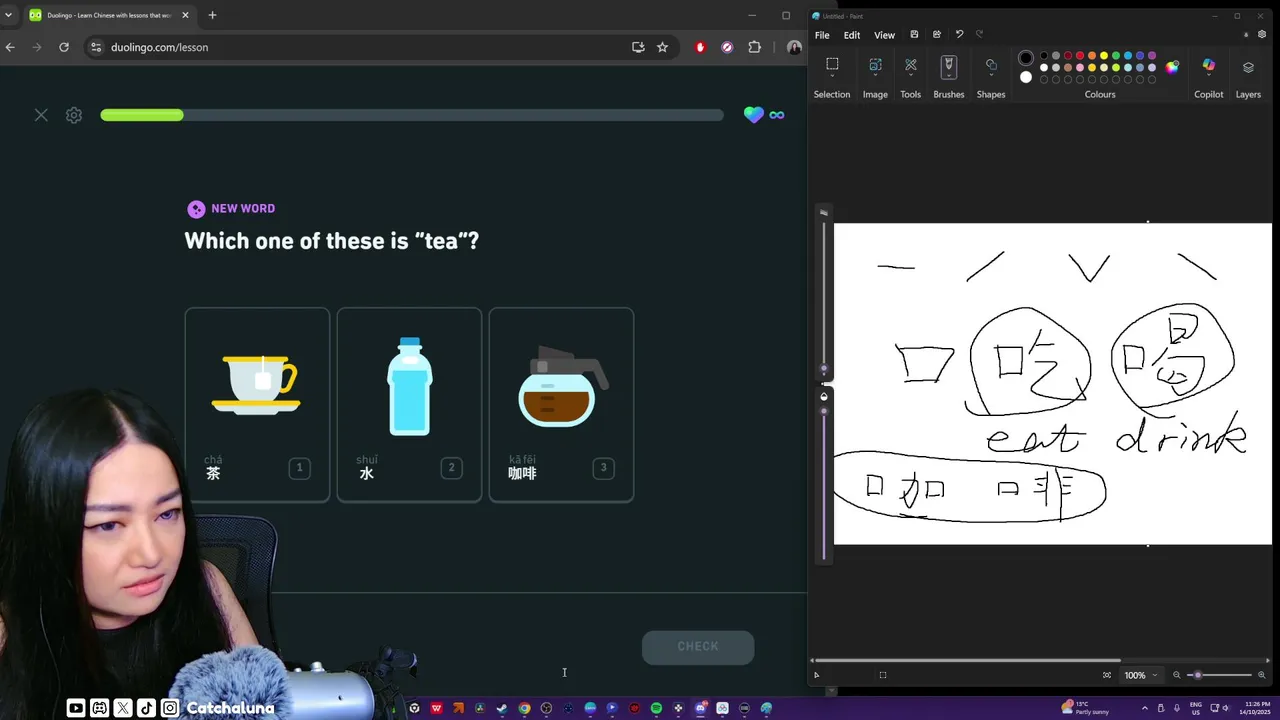Click the CHECK button

pyautogui.click(x=698, y=647)
